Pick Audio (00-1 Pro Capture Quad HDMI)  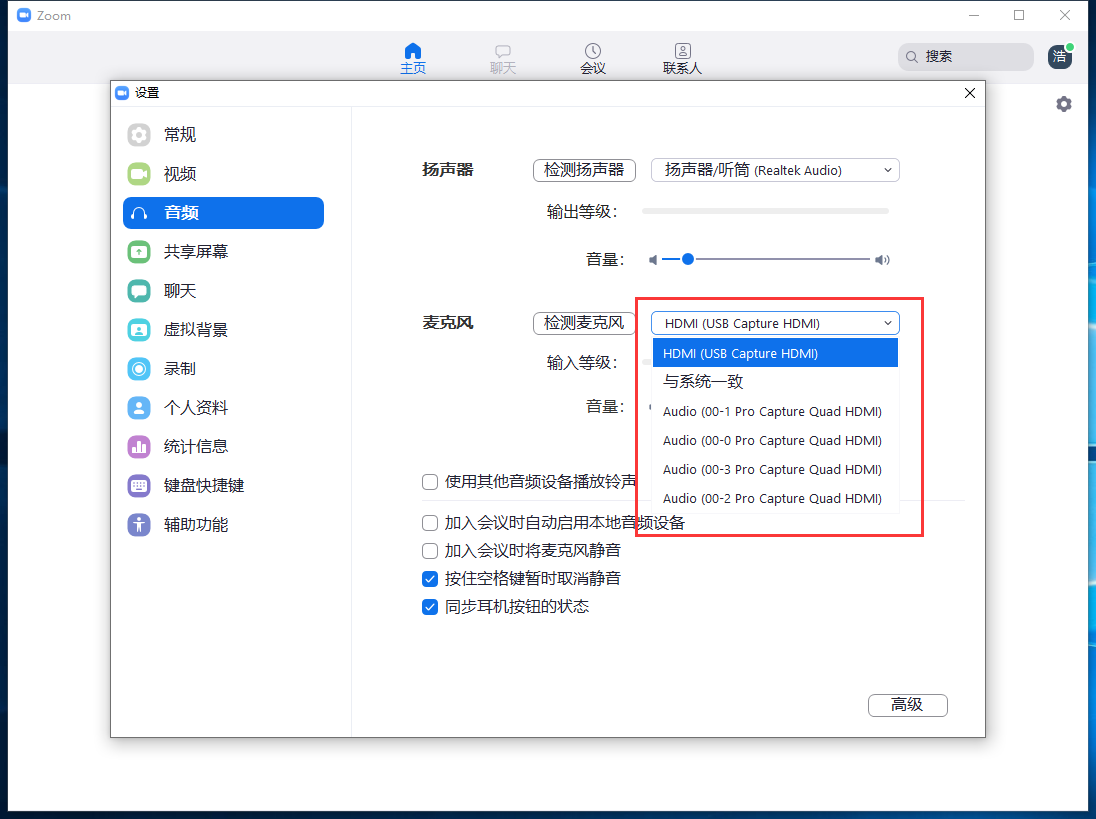[x=775, y=412]
